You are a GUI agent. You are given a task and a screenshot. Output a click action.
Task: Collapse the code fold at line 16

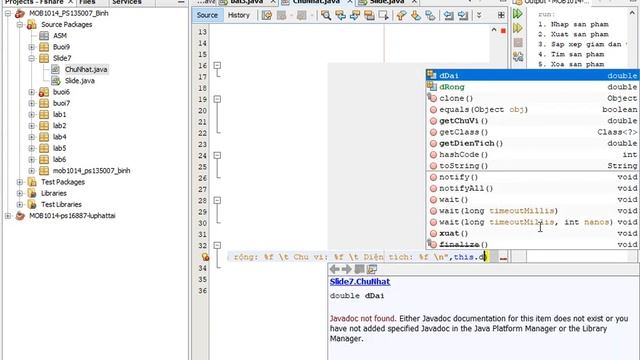[x=218, y=65]
